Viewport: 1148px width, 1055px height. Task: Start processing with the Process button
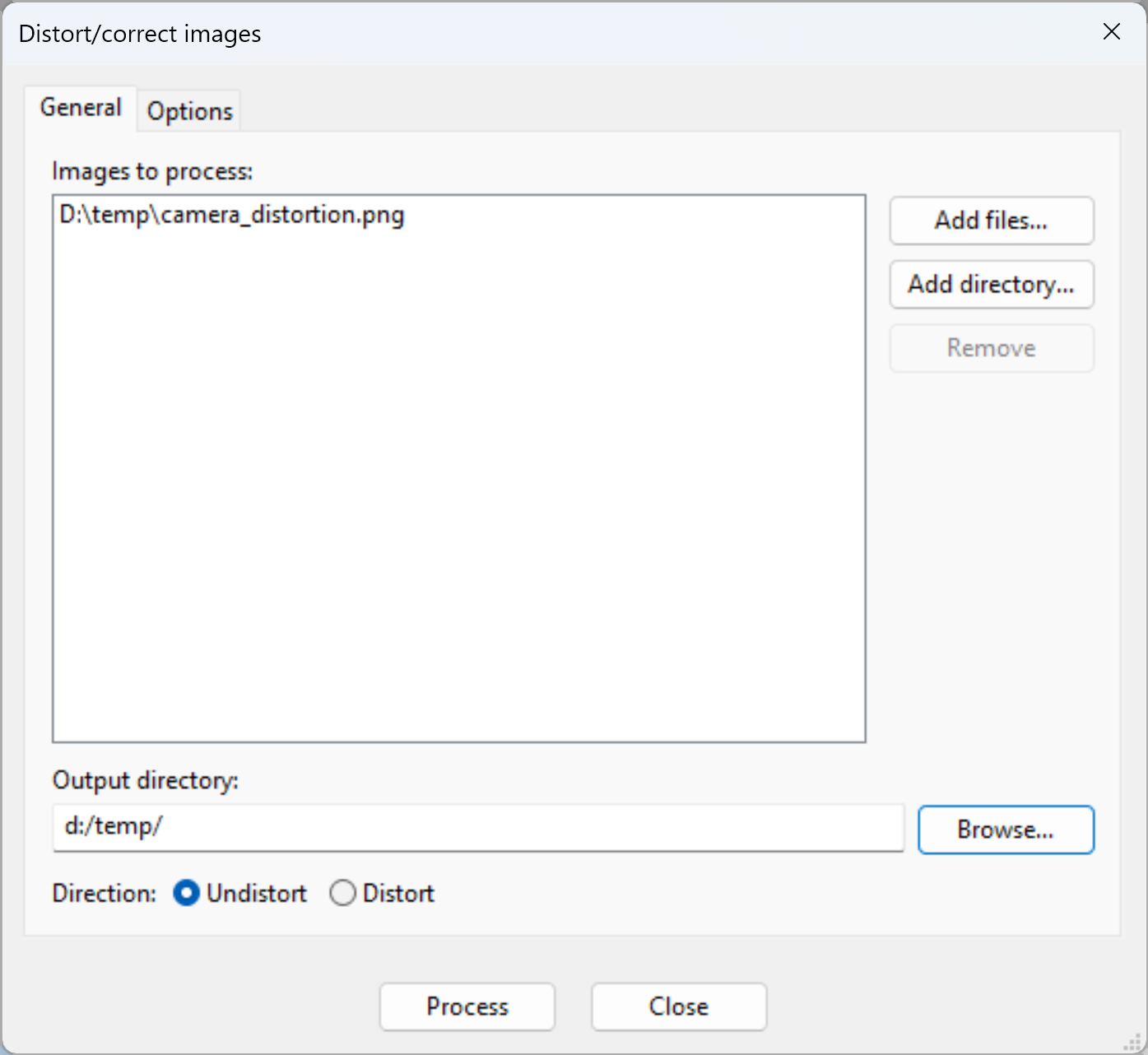pyautogui.click(x=467, y=1006)
